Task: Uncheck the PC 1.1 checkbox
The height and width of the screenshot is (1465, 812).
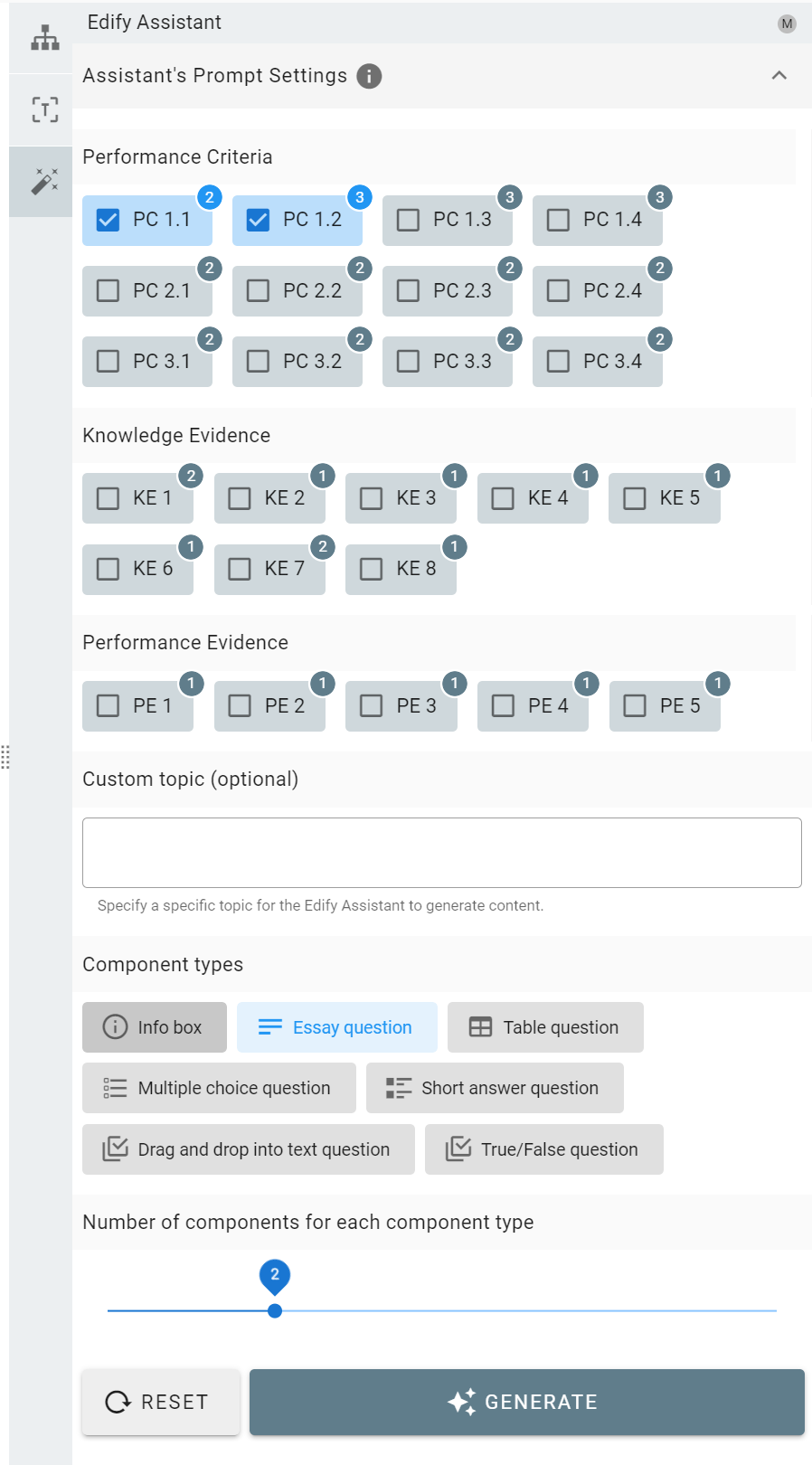Action: click(x=108, y=220)
